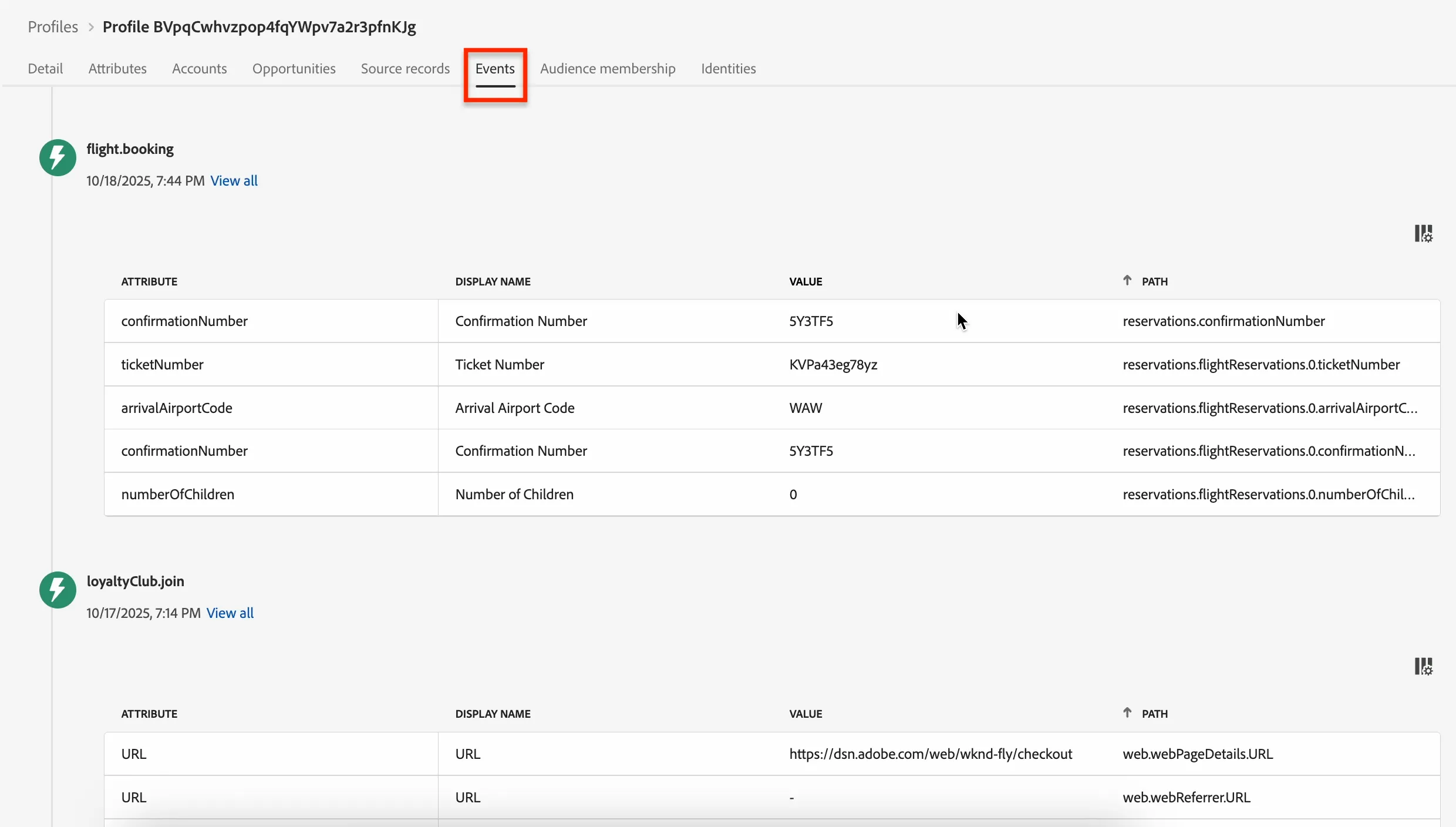Open the Identities tab
Screen dimensions: 1456x827
[x=728, y=69]
